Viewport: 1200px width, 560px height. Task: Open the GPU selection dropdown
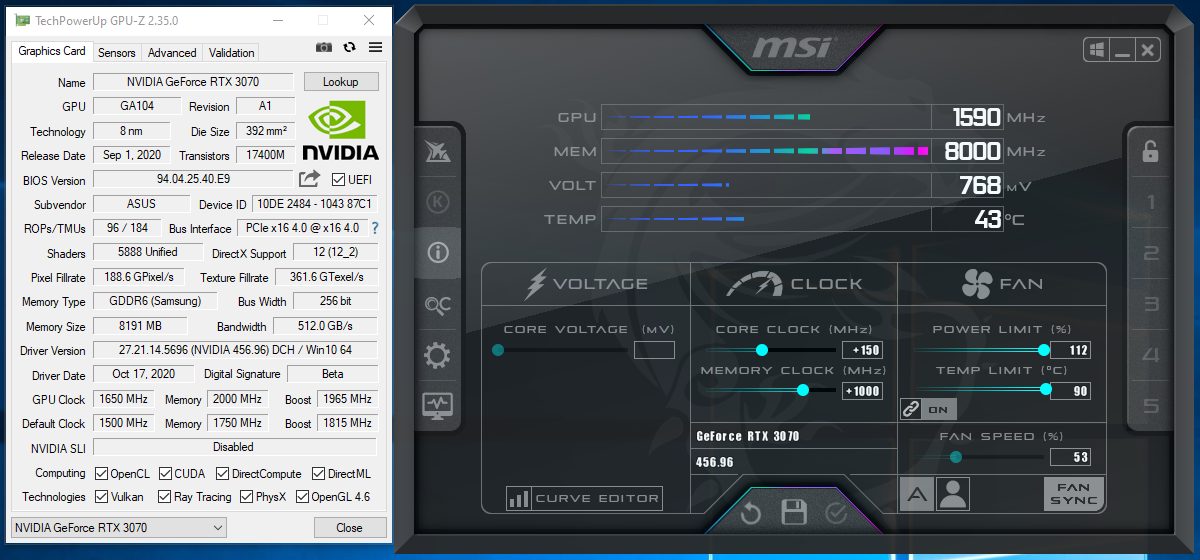pyautogui.click(x=118, y=527)
